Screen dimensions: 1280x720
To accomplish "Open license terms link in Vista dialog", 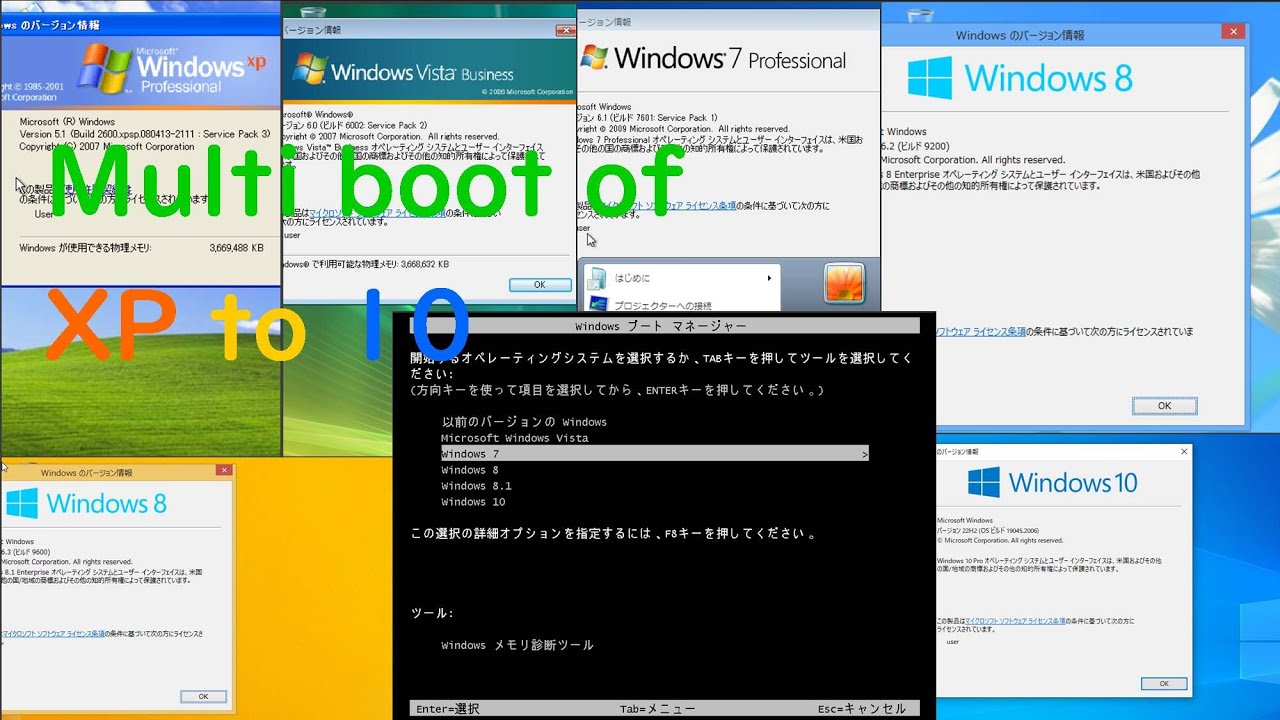I will (378, 213).
